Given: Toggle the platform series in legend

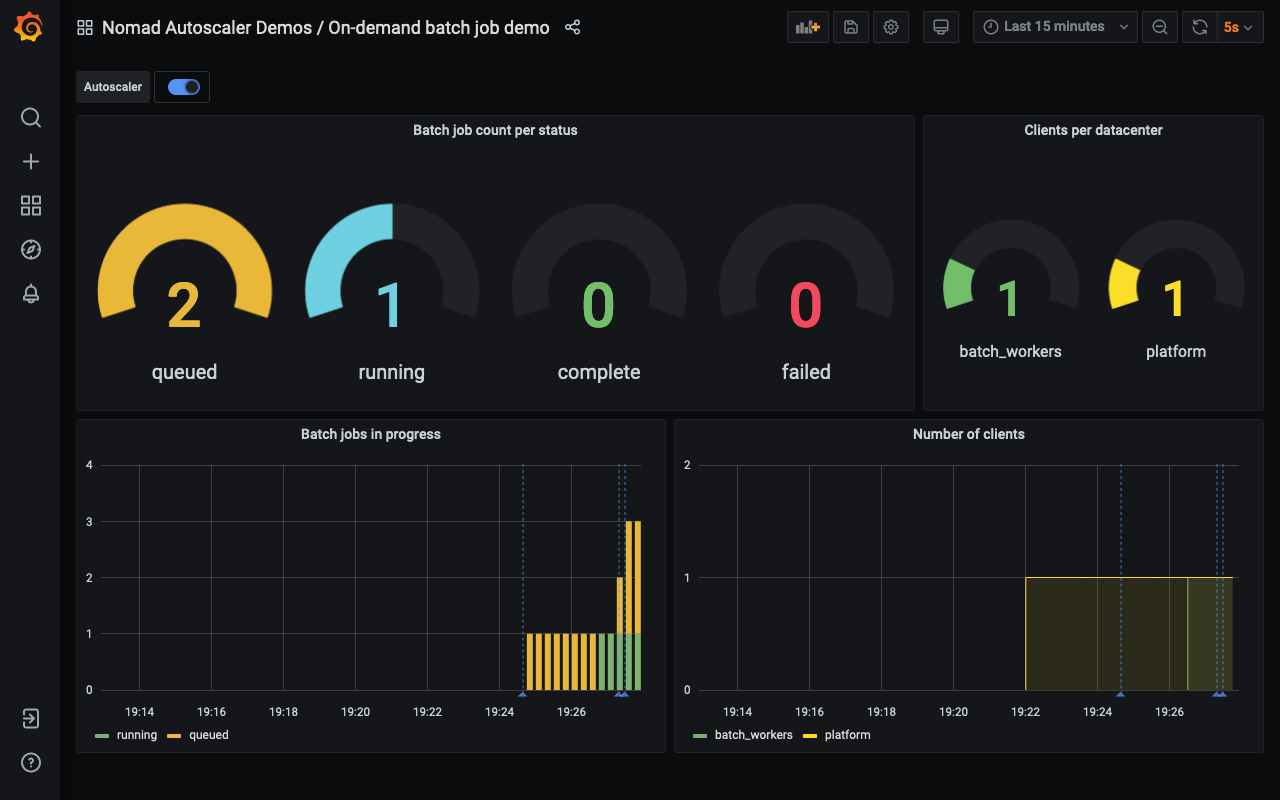Looking at the screenshot, I should (x=837, y=735).
